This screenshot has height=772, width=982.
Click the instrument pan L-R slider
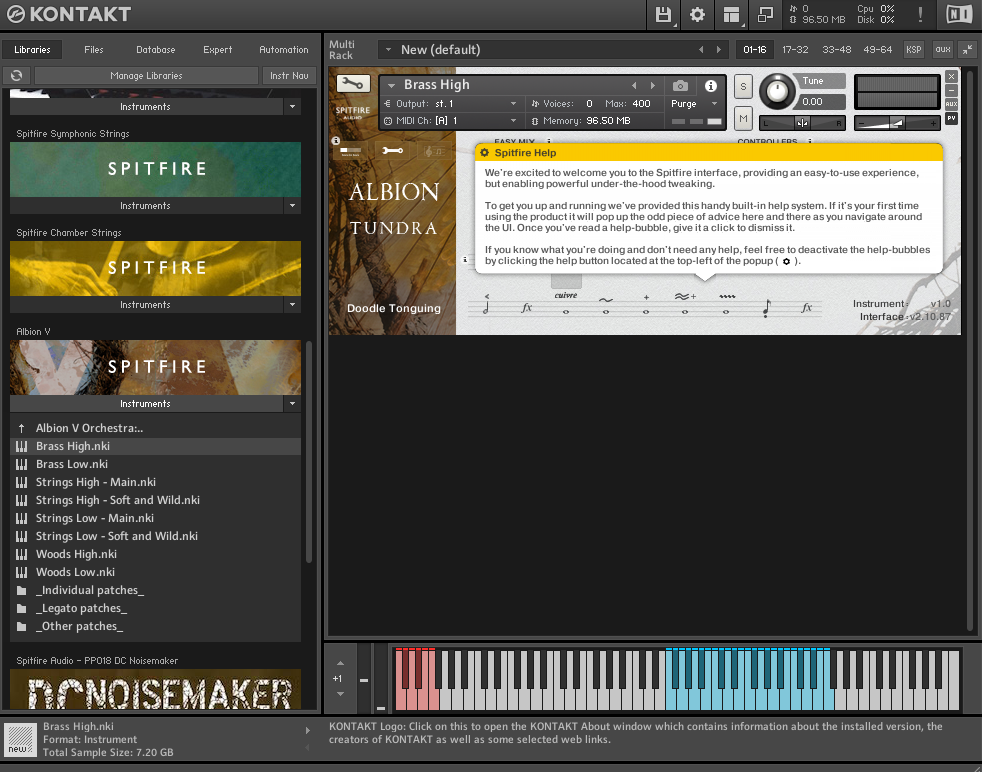[x=802, y=123]
